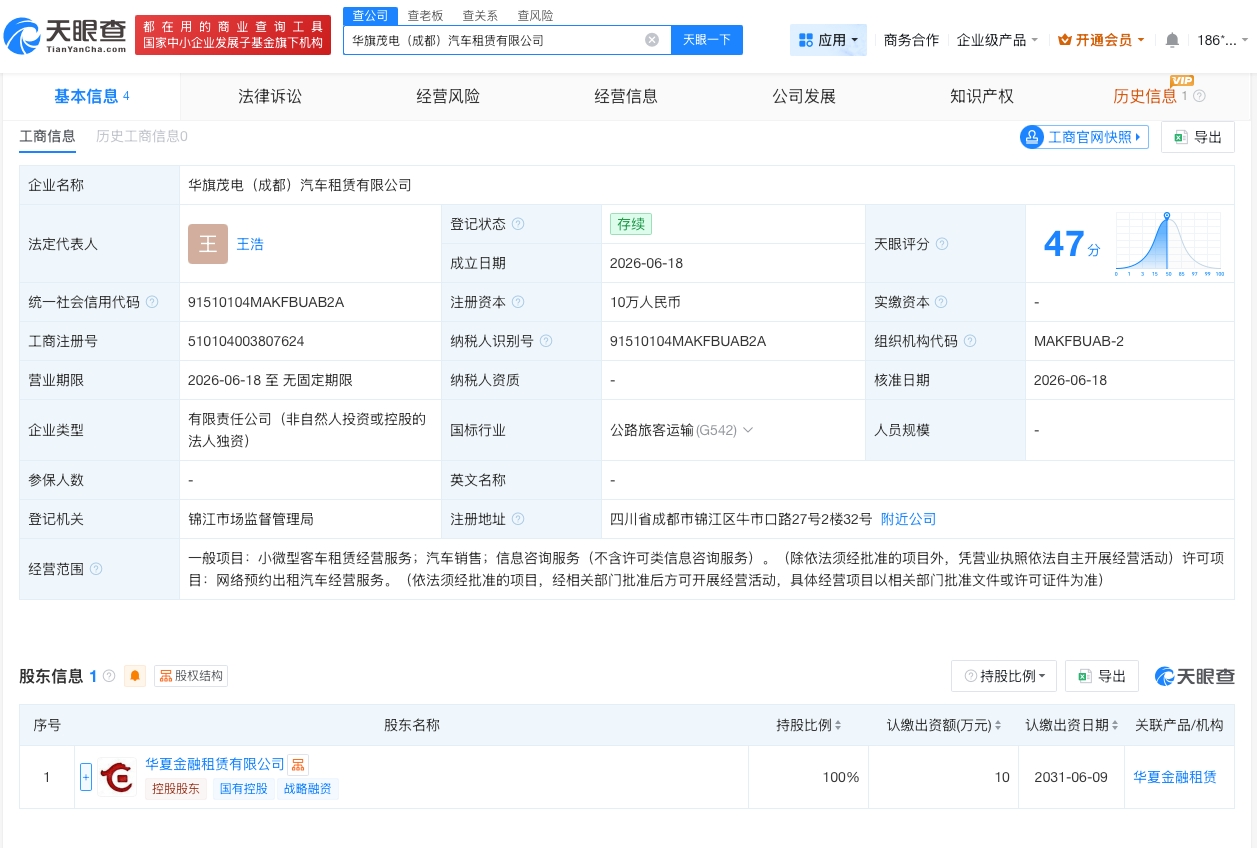1257x848 pixels.
Task: Open the 经营风险 tab
Action: pyautogui.click(x=448, y=96)
